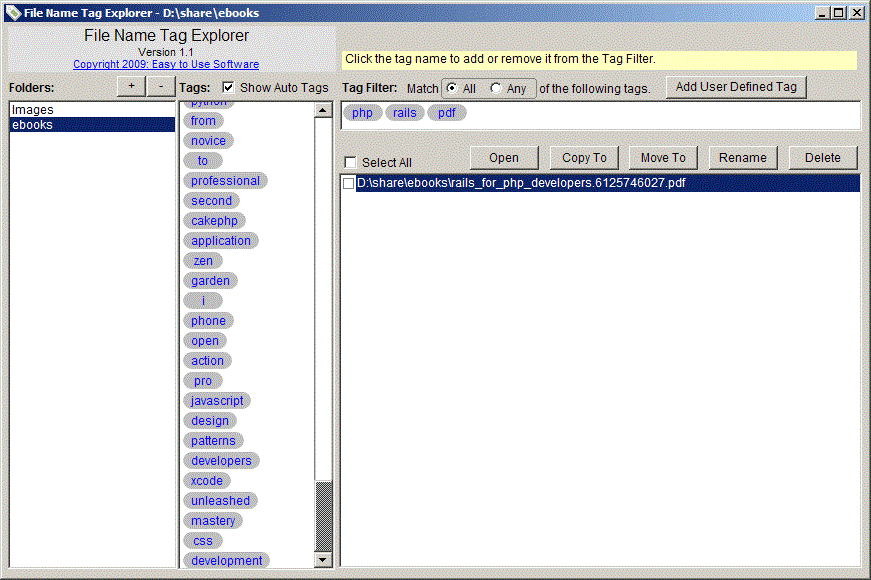Switch matching to Any
The width and height of the screenshot is (871, 580).
[x=495, y=87]
